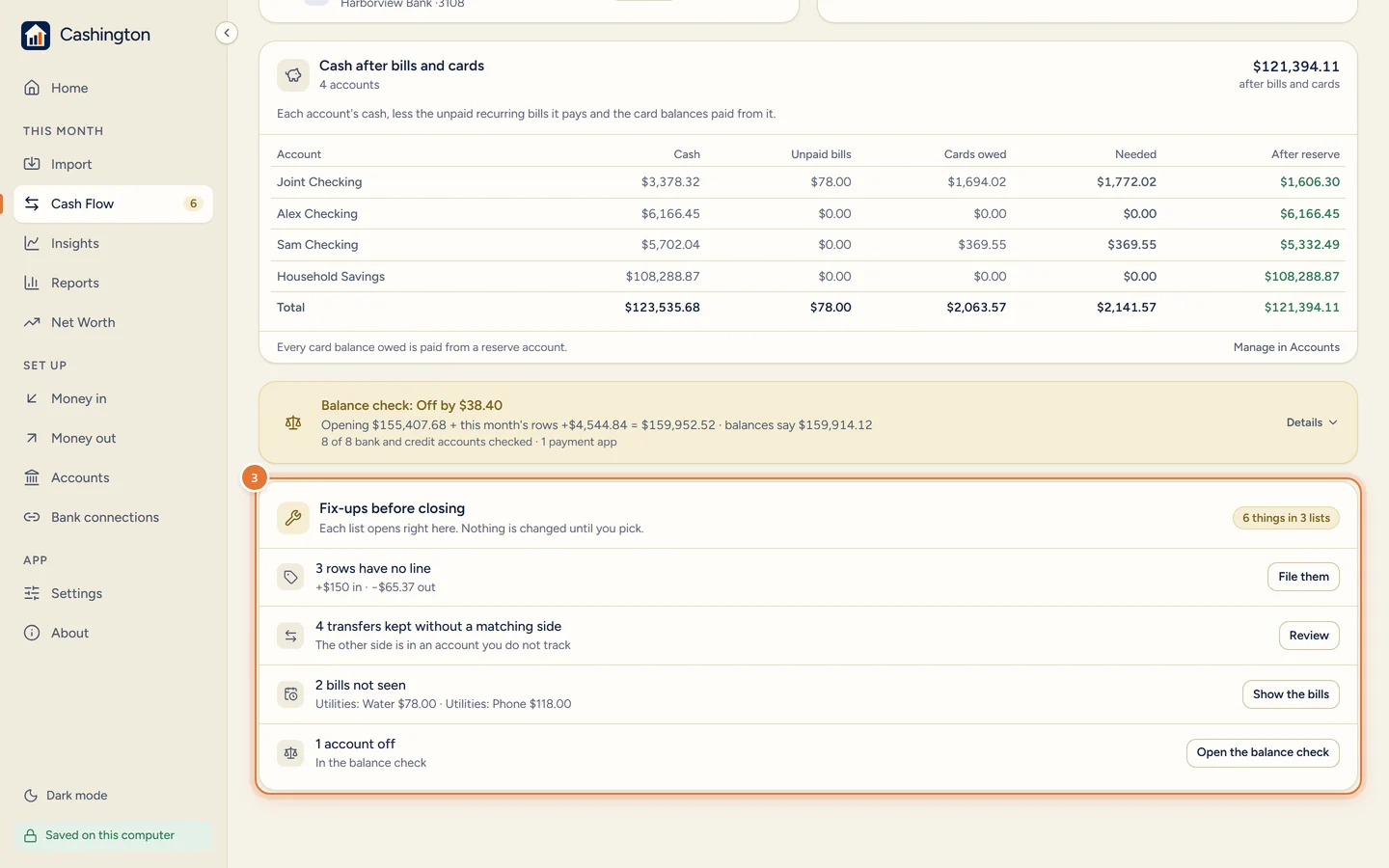1389x868 pixels.
Task: Click the transfer arrows icon in fix-ups list
Action: point(290,636)
